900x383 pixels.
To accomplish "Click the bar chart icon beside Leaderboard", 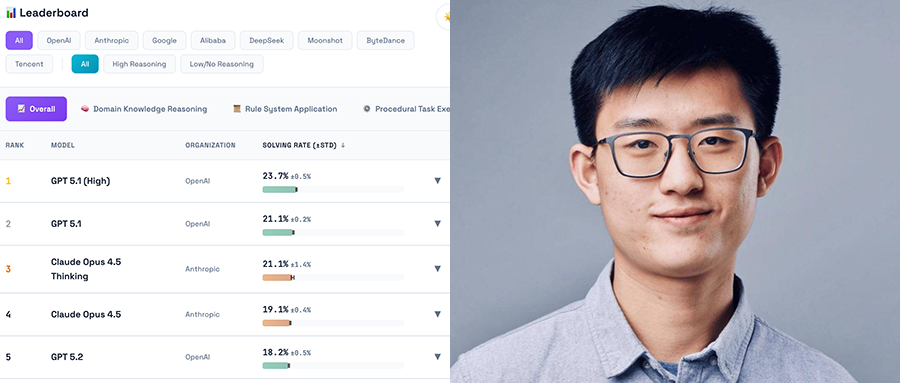I will (11, 13).
